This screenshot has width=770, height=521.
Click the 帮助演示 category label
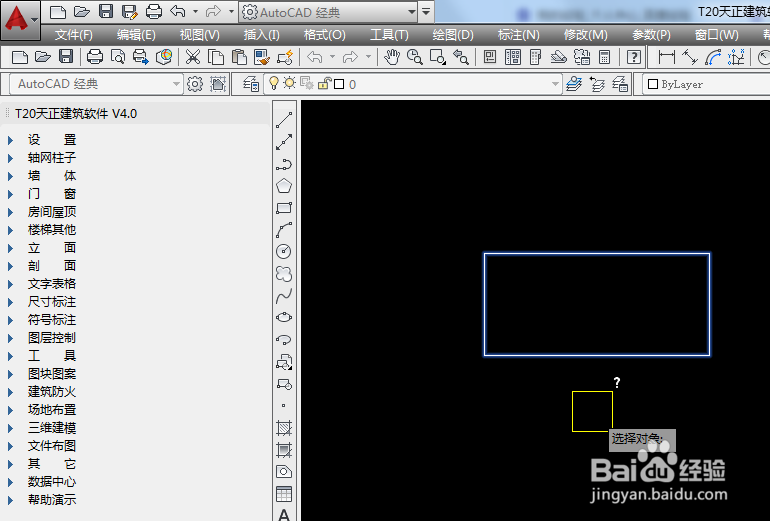tap(52, 500)
